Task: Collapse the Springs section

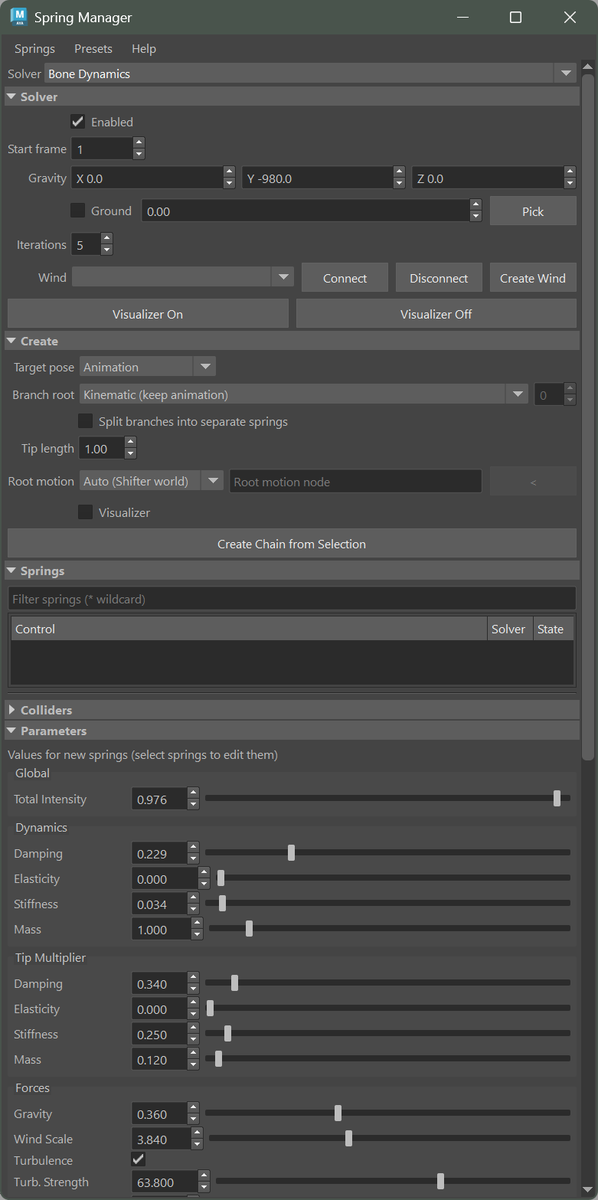Action: 292,571
